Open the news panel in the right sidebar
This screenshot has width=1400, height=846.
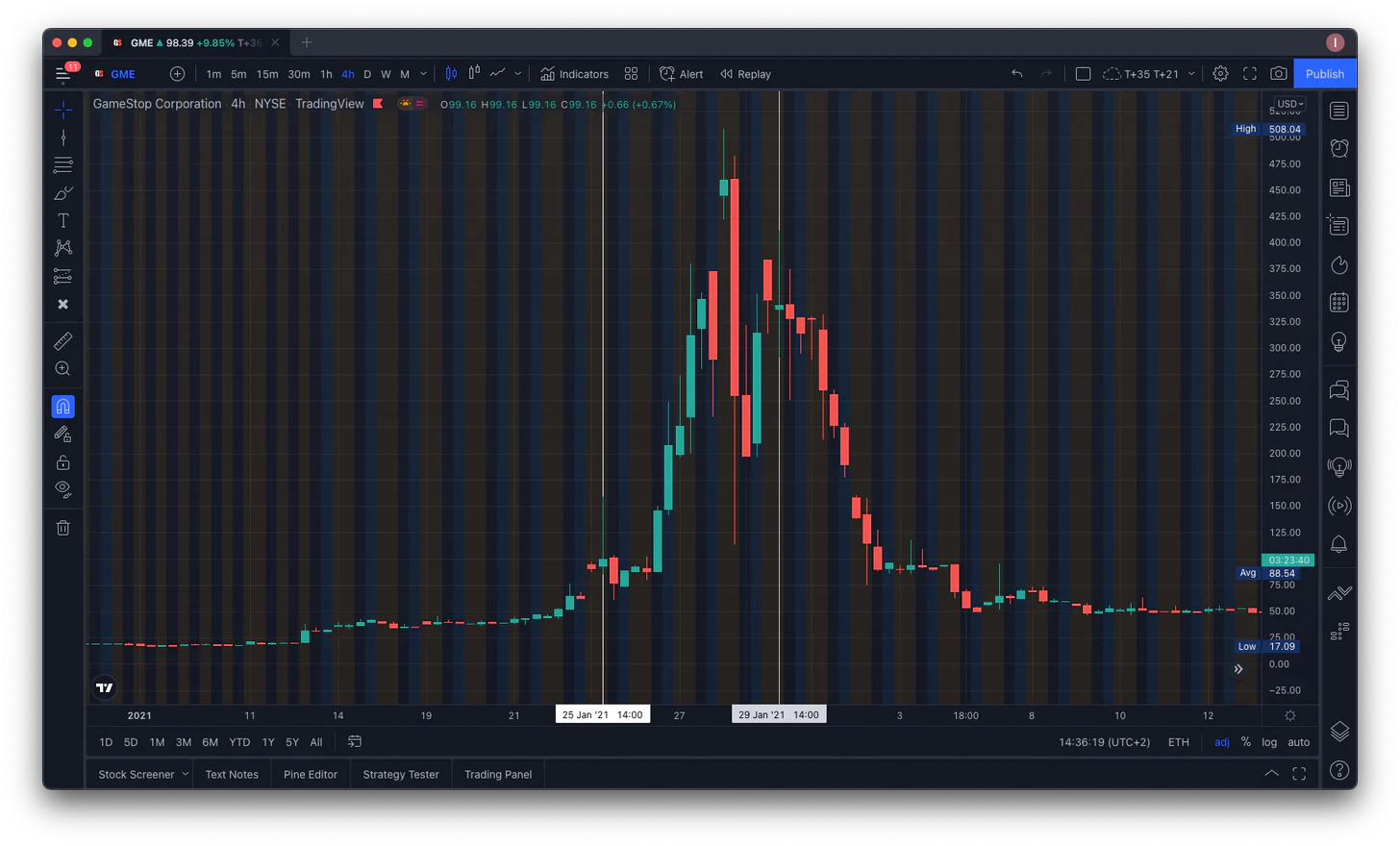point(1338,188)
